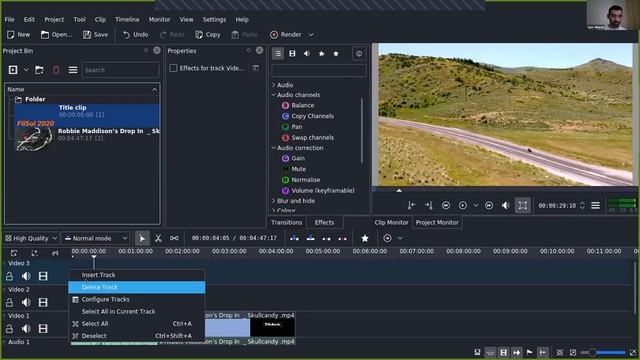Lock the Video 3 track
This screenshot has height=360, width=640.
(x=9, y=276)
